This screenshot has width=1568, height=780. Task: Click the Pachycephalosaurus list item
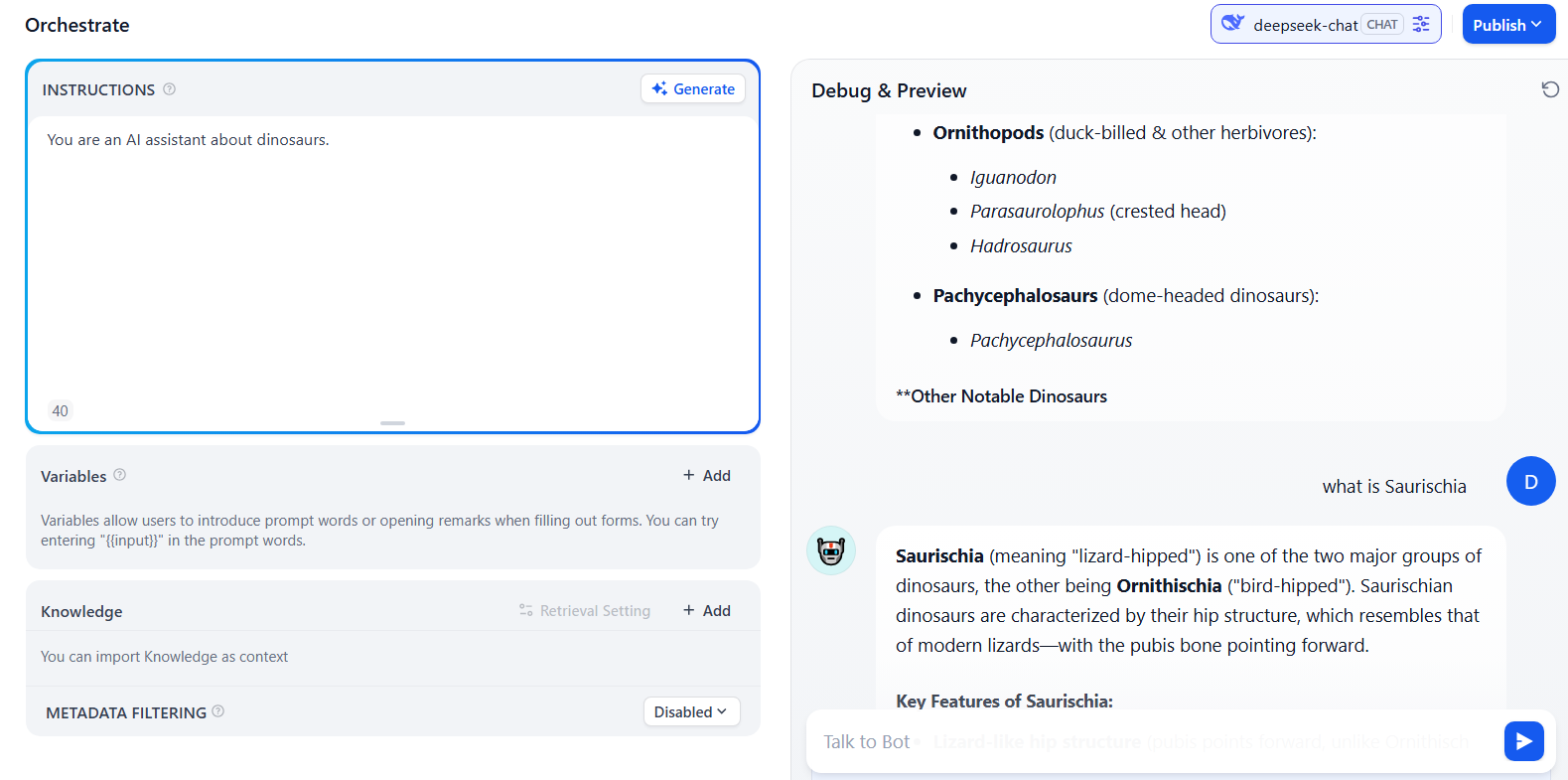tap(1051, 340)
